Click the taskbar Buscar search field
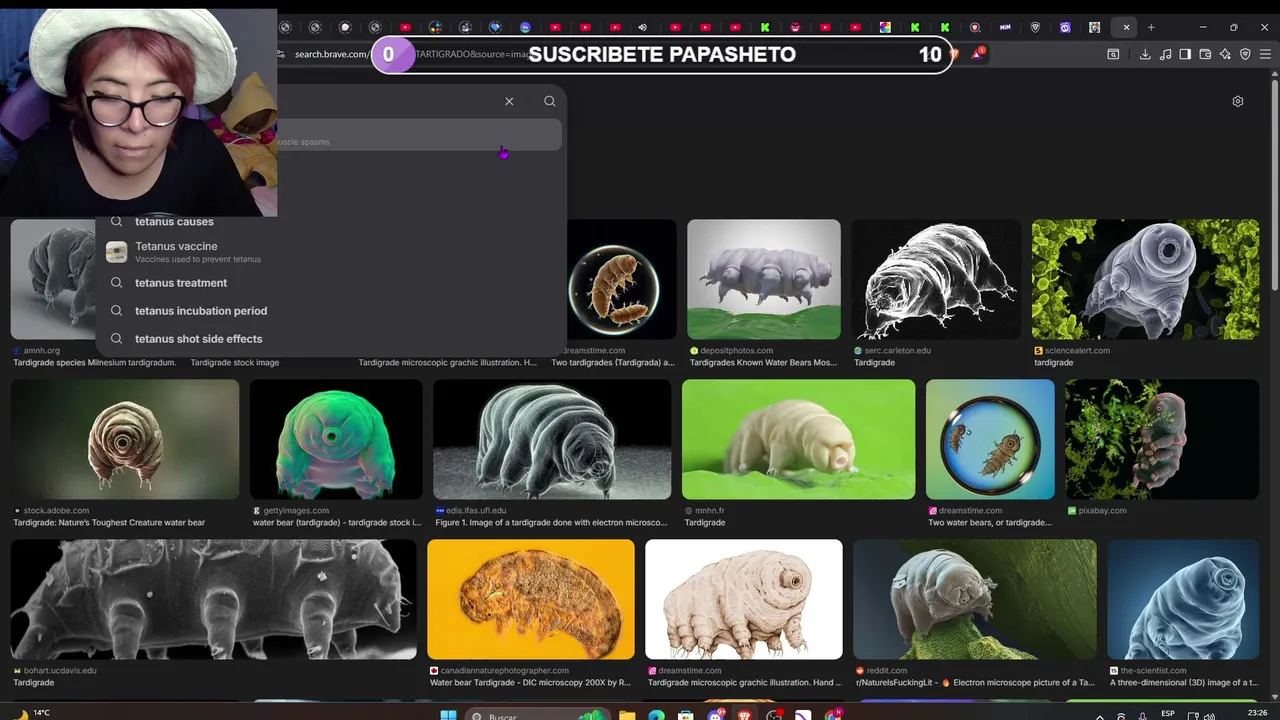This screenshot has height=720, width=1280. (538, 716)
